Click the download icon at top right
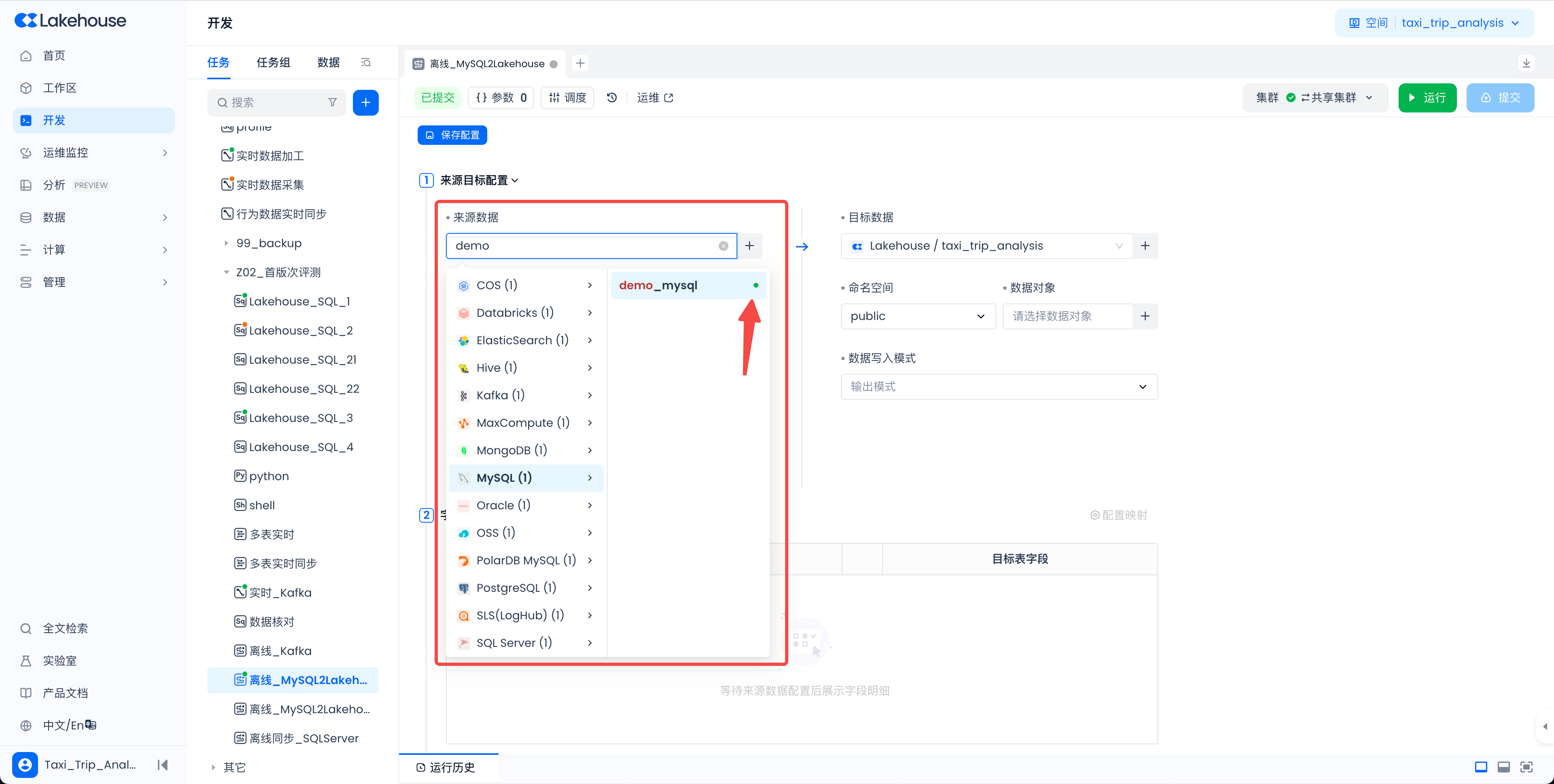Screen dimensions: 1554x784 click(x=1526, y=64)
